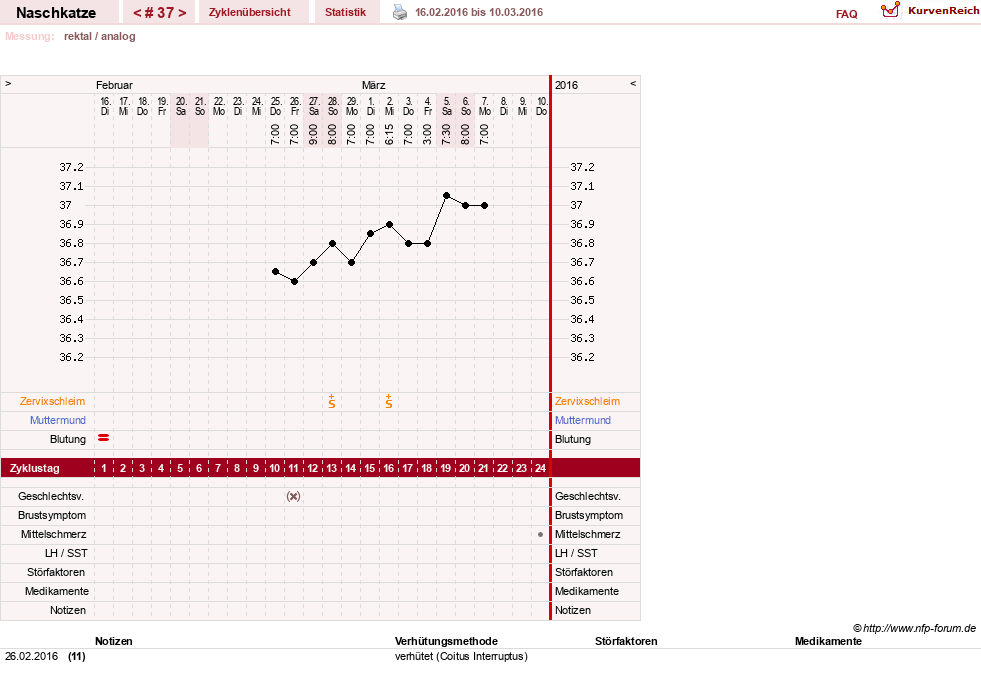981x700 pixels.
Task: Open the KurvenReich link
Action: 943,11
